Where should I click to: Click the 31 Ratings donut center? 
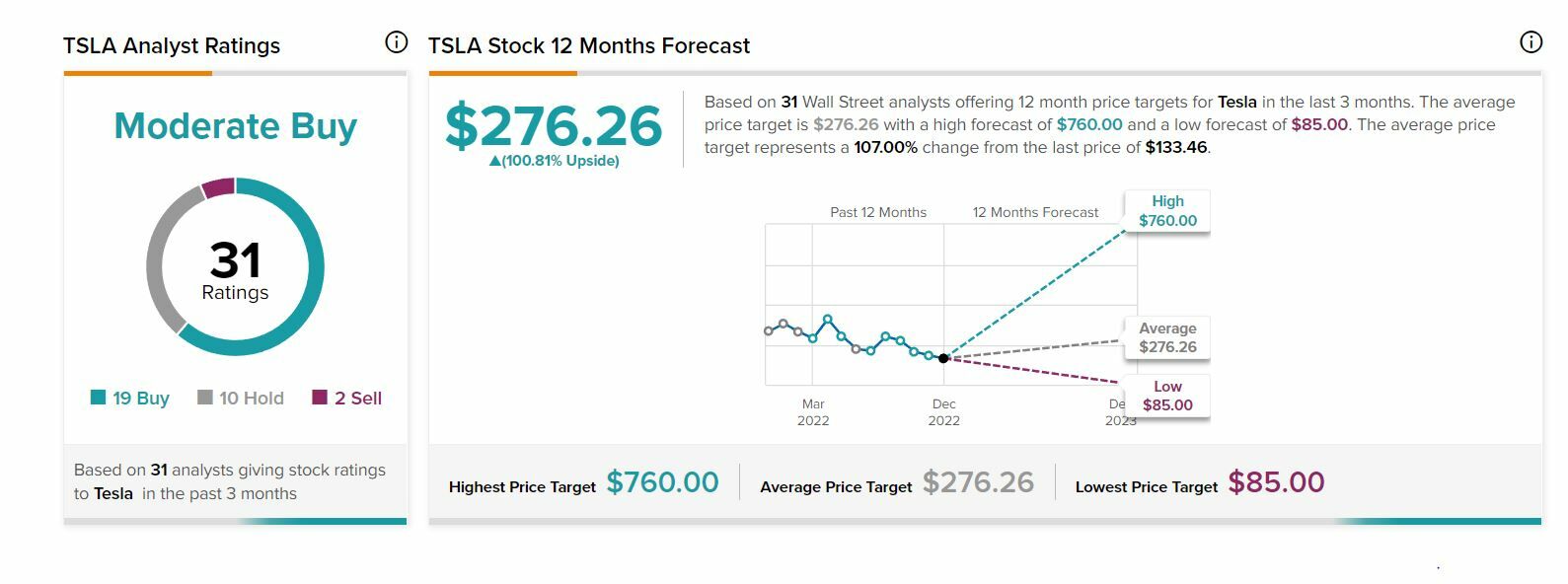tap(235, 268)
